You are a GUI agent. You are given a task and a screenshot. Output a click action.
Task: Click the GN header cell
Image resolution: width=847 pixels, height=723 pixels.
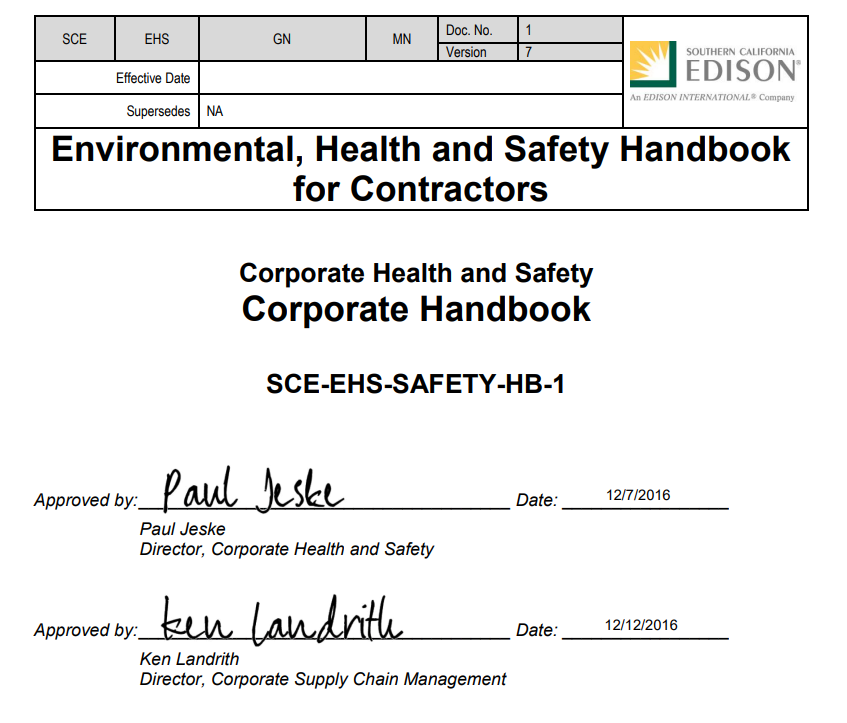(282, 40)
